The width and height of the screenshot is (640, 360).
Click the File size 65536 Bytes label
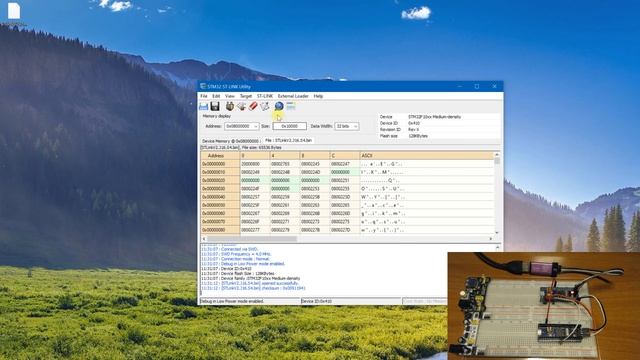tap(262, 147)
